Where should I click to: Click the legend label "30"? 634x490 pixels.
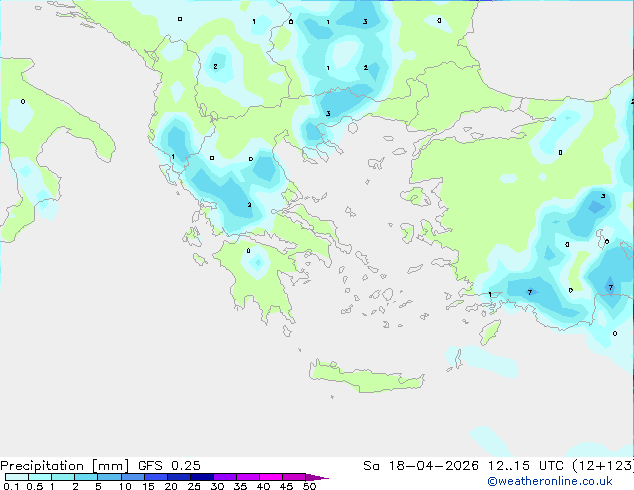[217, 486]
